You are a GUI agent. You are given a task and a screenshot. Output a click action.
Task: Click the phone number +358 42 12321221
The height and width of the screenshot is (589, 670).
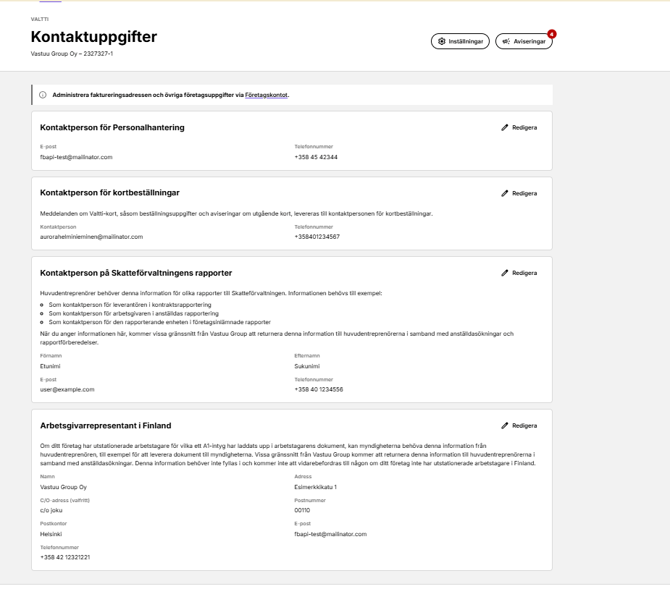(x=65, y=557)
